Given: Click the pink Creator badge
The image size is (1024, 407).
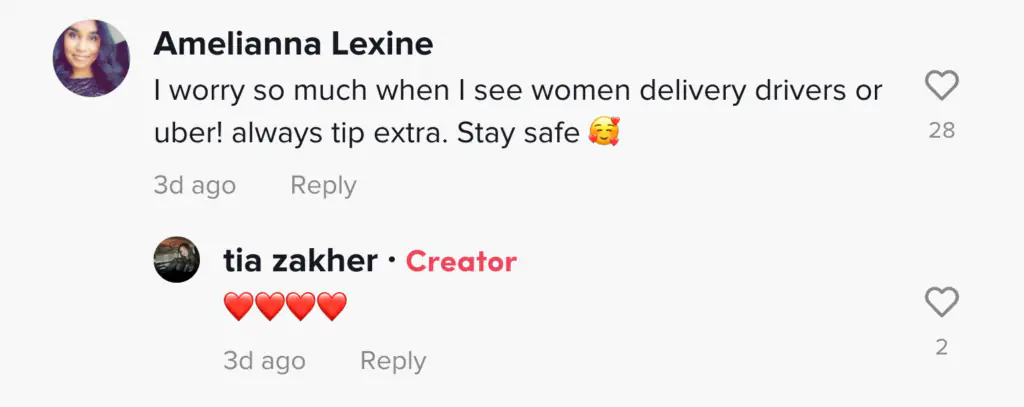Looking at the screenshot, I should (461, 262).
